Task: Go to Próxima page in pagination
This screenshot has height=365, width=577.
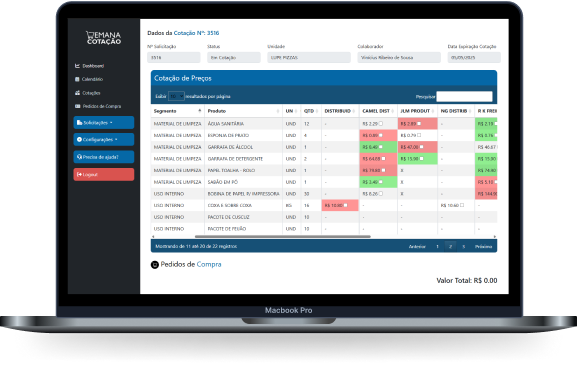Action: click(484, 247)
